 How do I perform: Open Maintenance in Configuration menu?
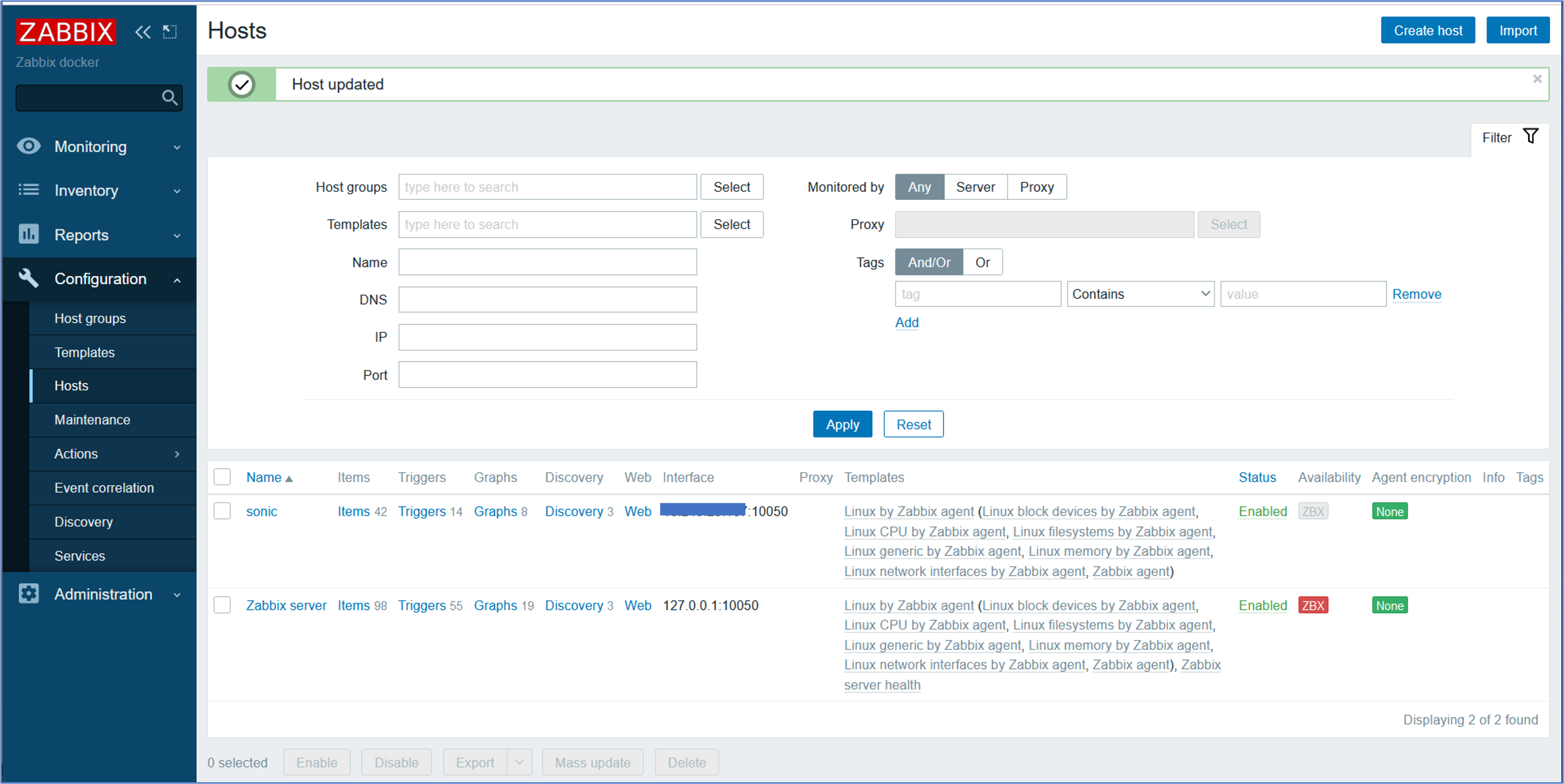[92, 419]
